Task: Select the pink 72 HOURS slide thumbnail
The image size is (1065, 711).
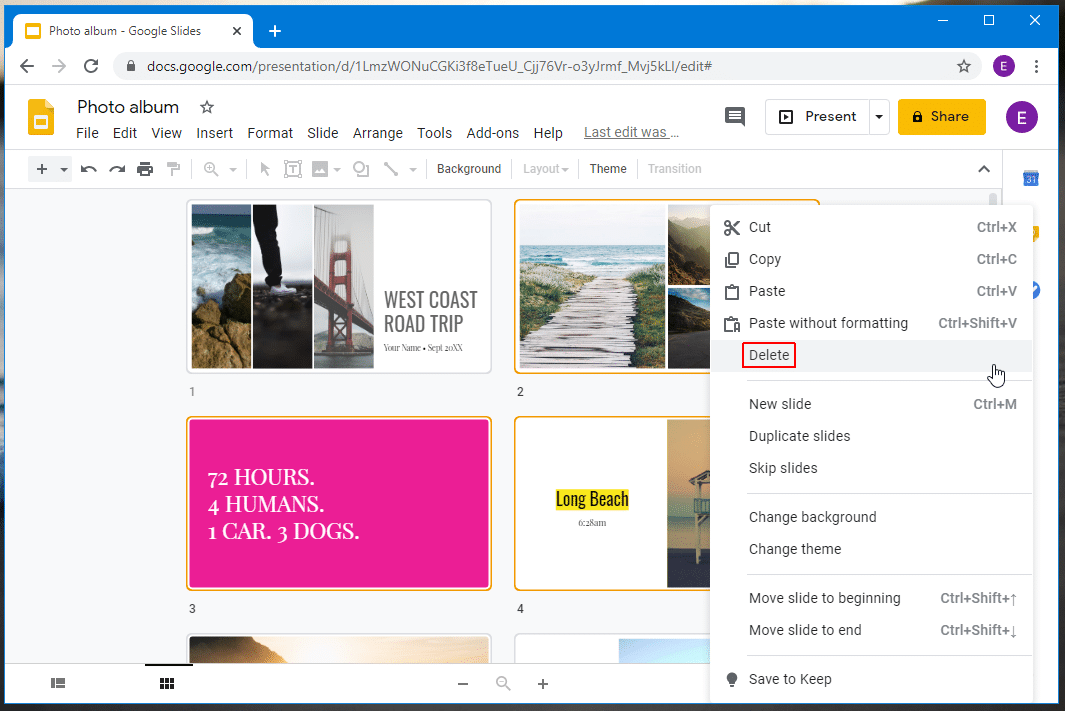Action: pos(337,503)
